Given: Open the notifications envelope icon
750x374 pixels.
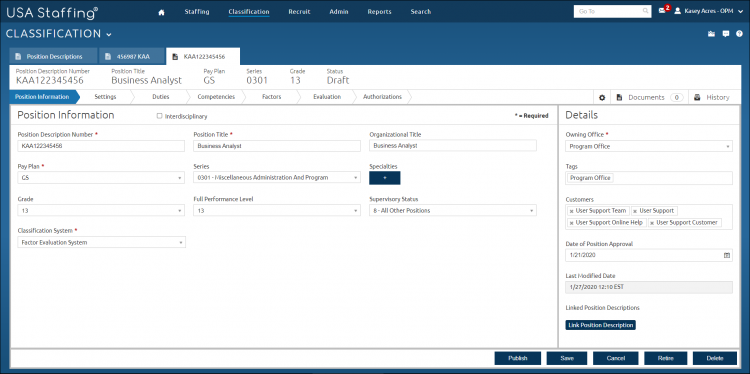Looking at the screenshot, I should point(662,11).
